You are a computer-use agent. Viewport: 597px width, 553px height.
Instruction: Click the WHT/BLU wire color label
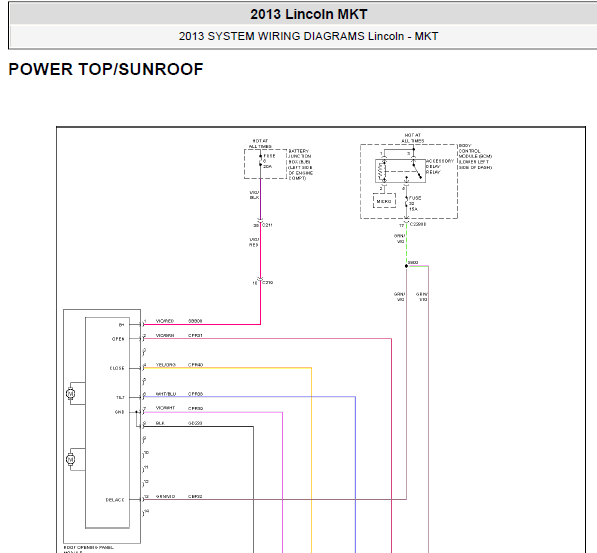166,394
